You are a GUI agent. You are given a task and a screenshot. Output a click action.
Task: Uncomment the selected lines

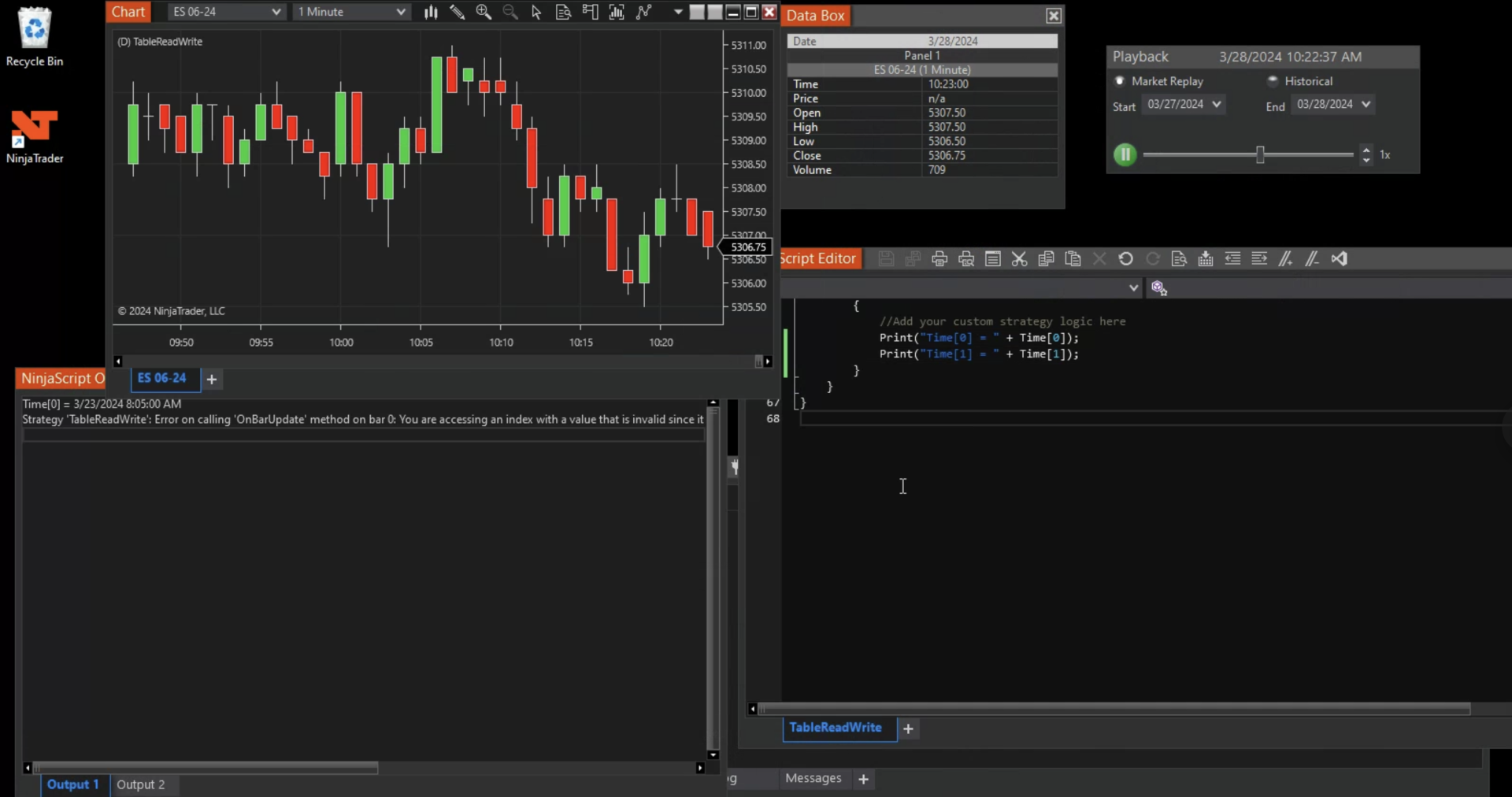[1313, 259]
